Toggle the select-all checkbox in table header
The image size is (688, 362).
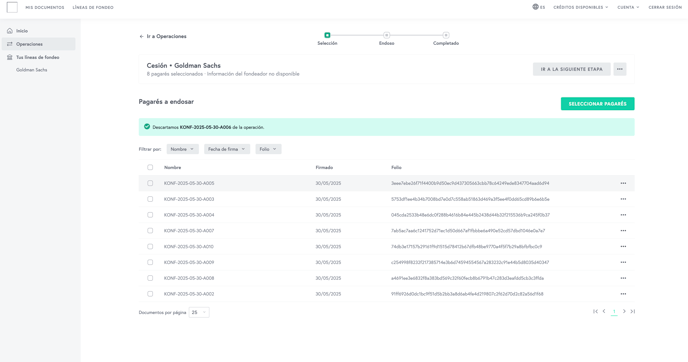click(150, 167)
